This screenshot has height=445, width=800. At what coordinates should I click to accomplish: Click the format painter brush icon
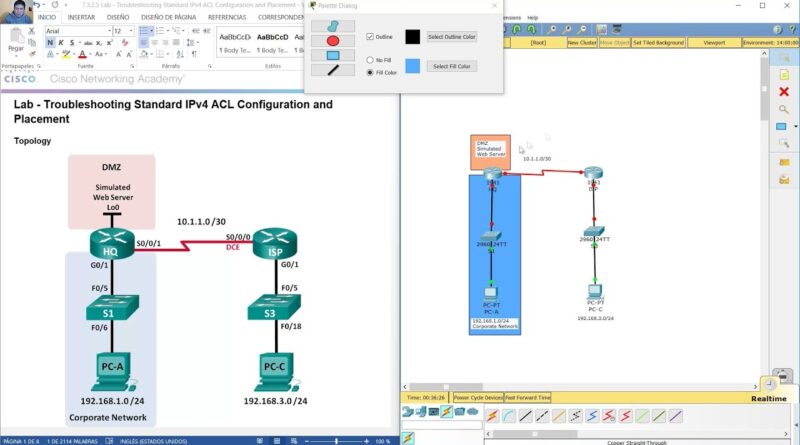(32, 53)
